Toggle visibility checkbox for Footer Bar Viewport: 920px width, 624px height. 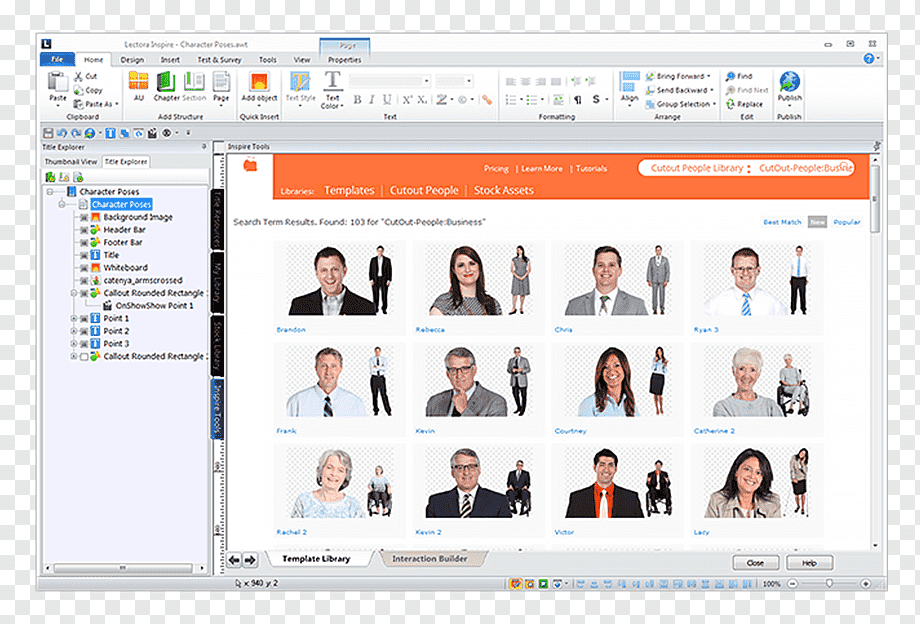[x=84, y=242]
